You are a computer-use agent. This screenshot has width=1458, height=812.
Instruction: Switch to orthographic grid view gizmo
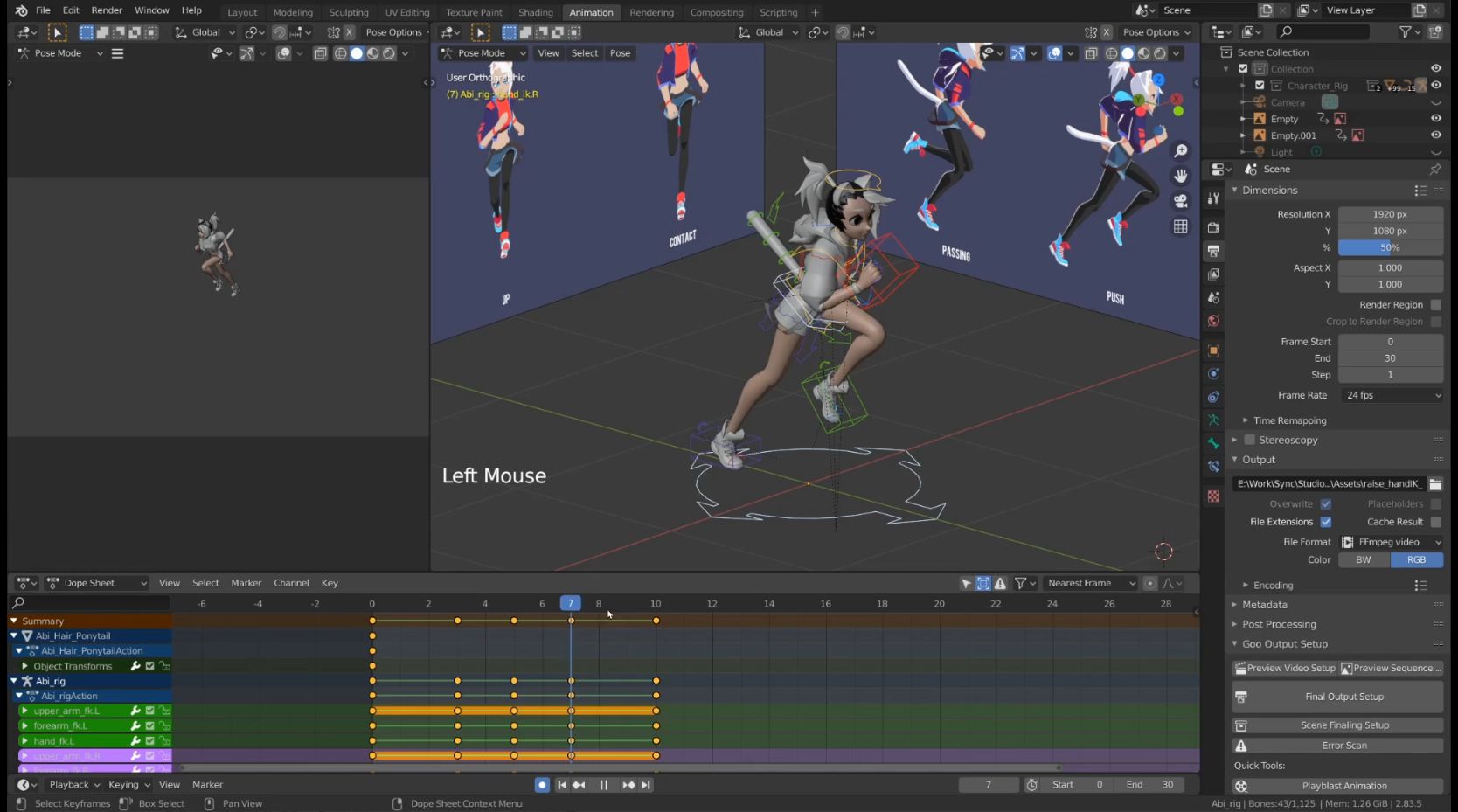[1180, 226]
